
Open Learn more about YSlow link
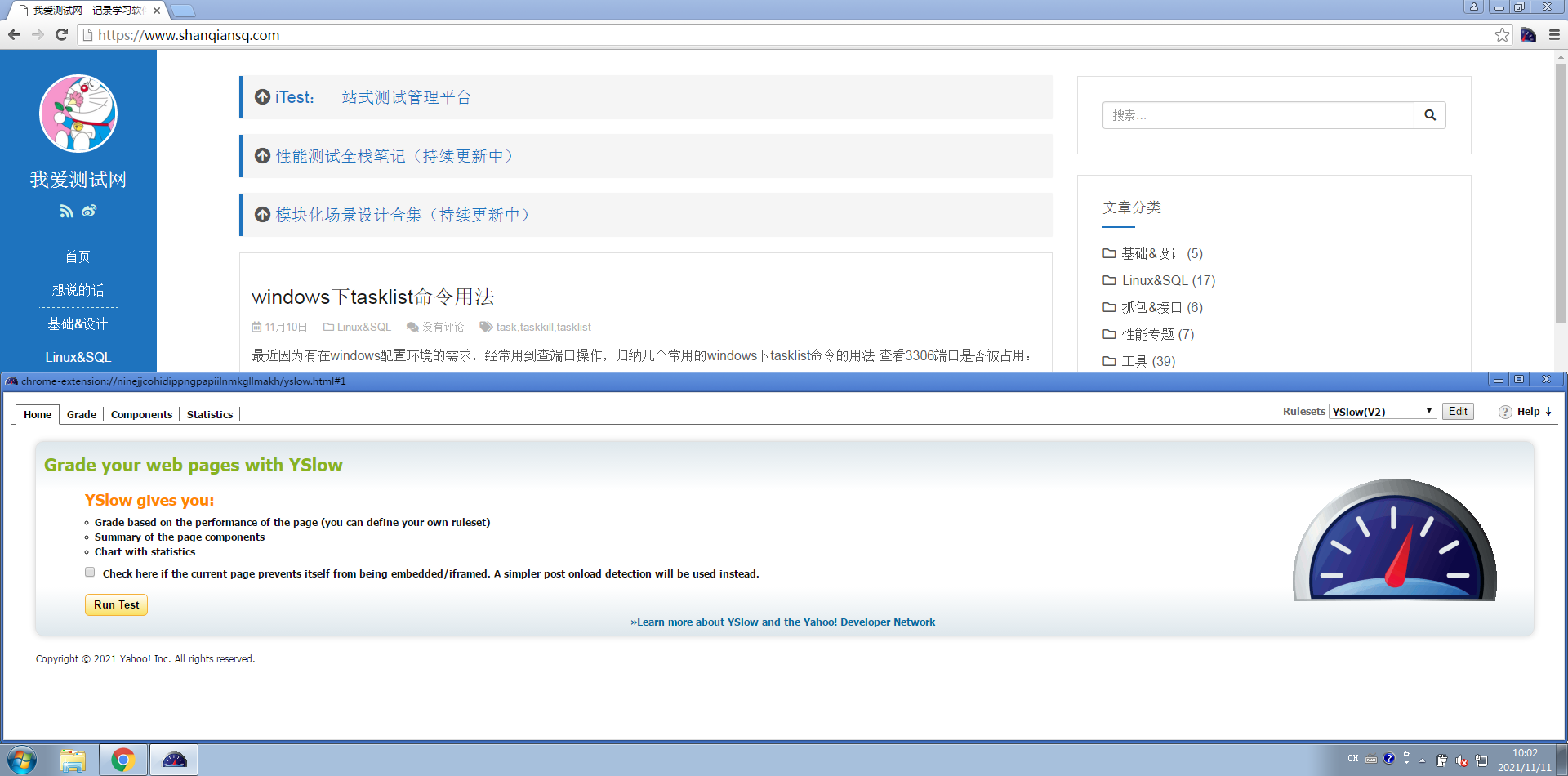coord(782,622)
